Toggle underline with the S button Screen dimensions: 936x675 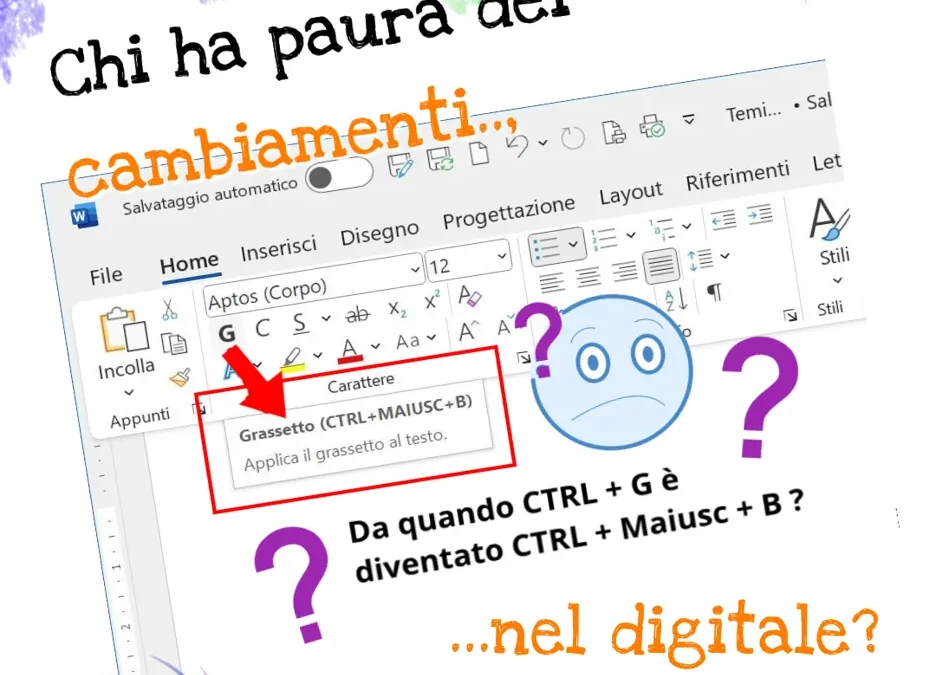300,323
